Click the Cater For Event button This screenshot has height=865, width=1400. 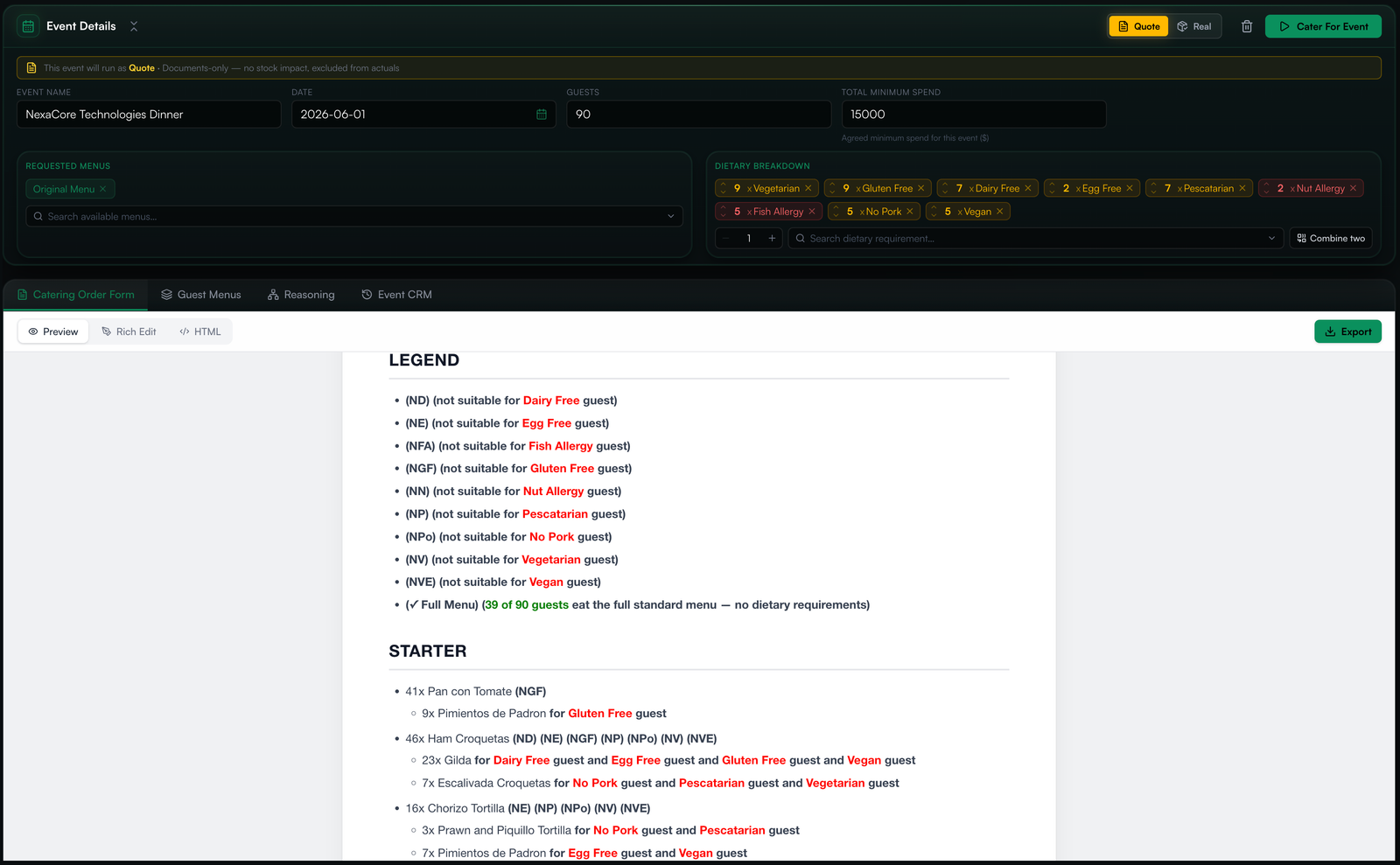pos(1323,26)
